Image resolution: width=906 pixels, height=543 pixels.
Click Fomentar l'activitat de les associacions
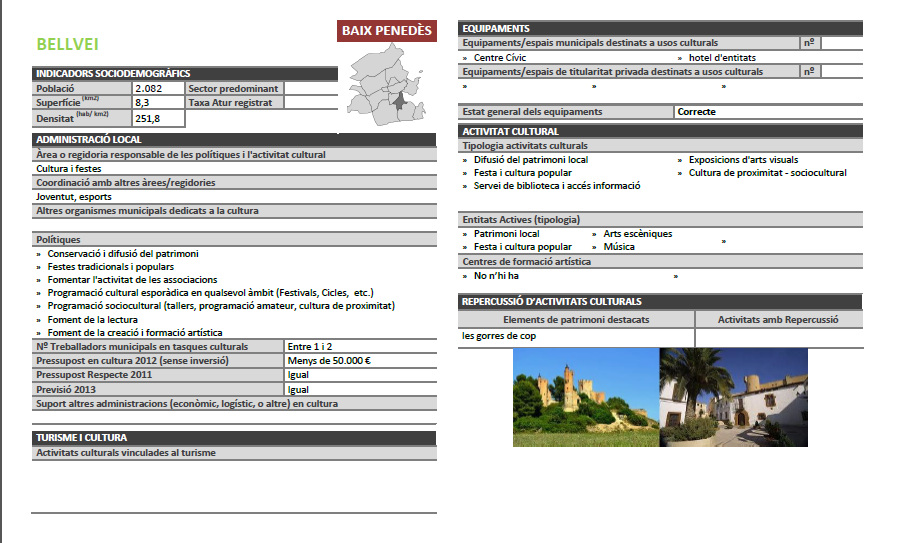tap(132, 280)
